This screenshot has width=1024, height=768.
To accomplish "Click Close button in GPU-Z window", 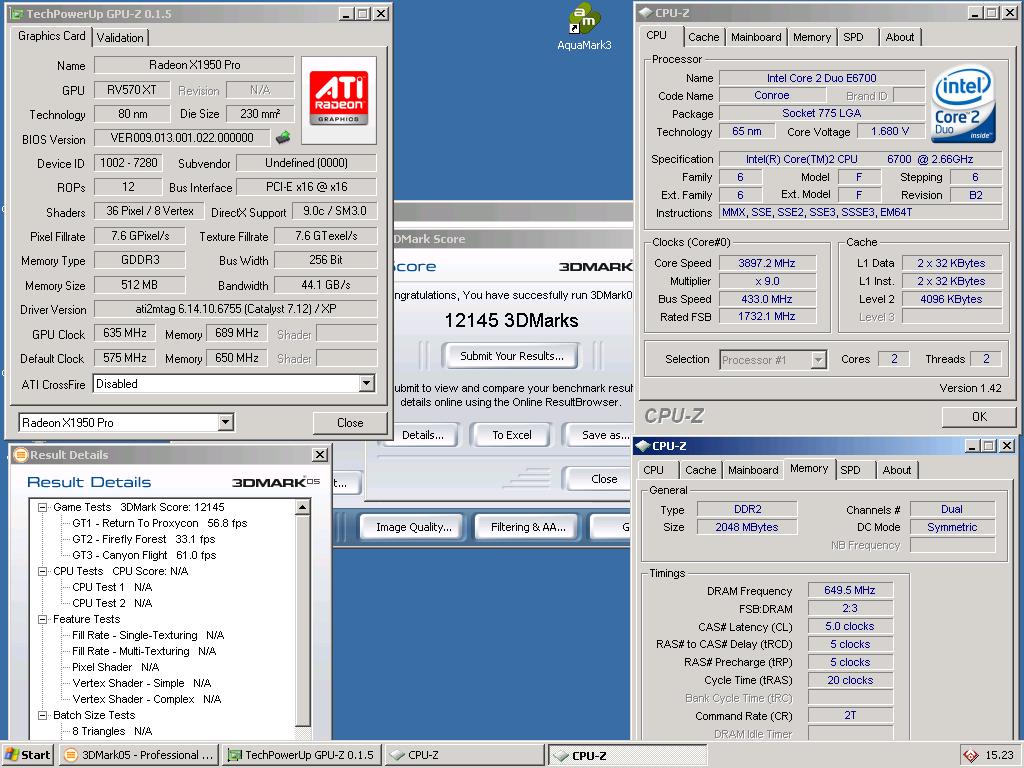I will [350, 423].
